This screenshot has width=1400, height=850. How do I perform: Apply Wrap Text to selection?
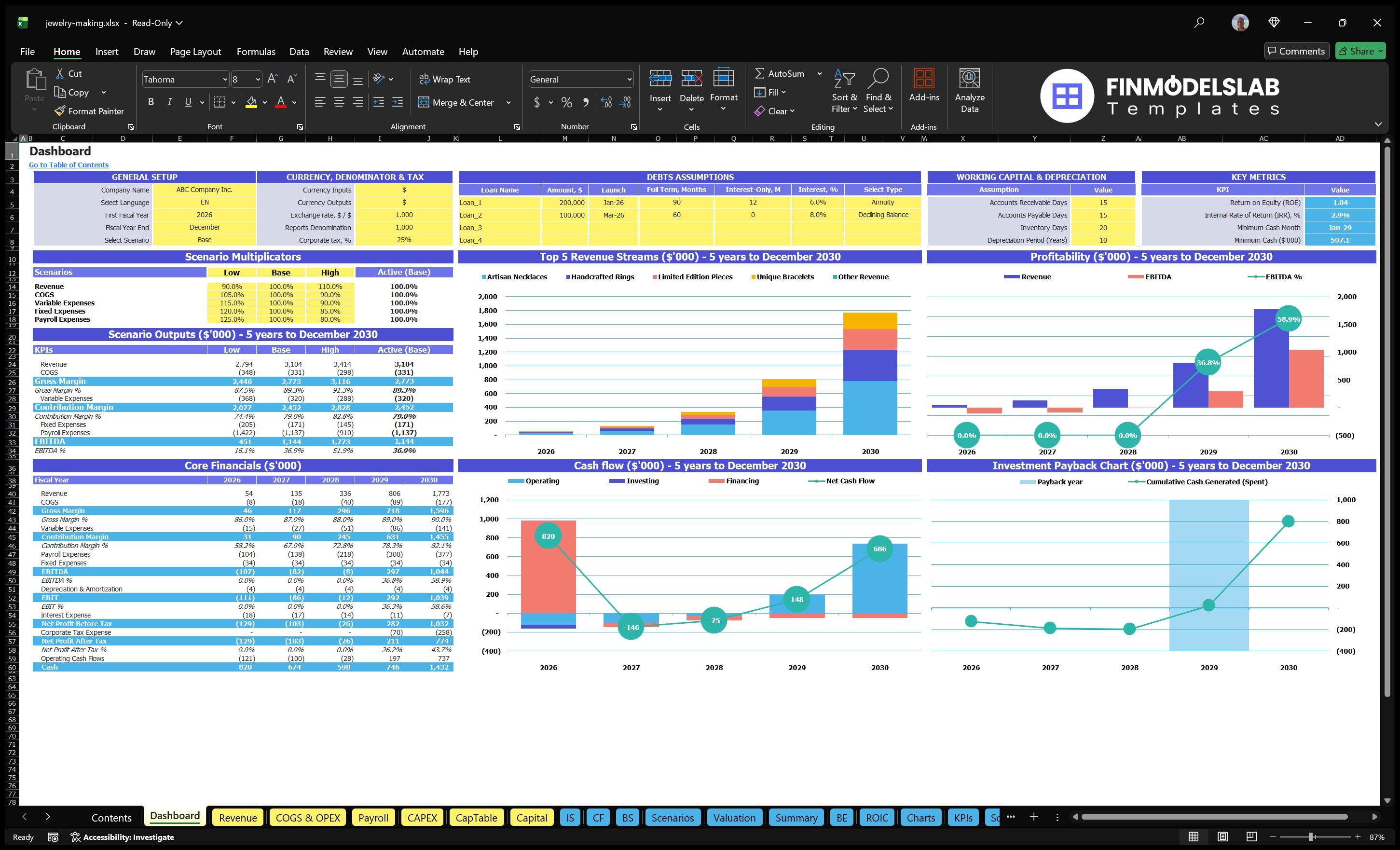click(x=445, y=79)
